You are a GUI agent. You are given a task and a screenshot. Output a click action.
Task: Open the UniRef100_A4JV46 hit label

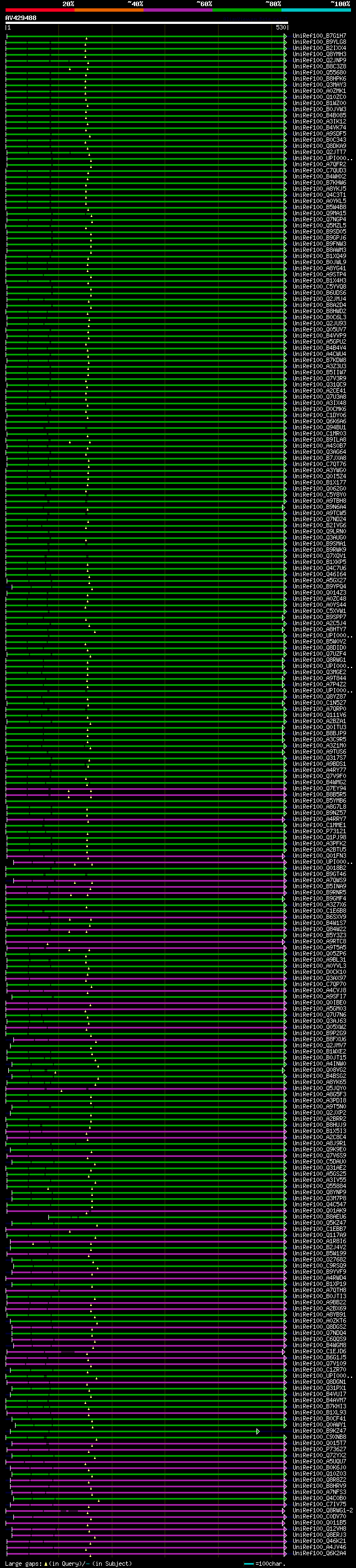click(319, 1547)
